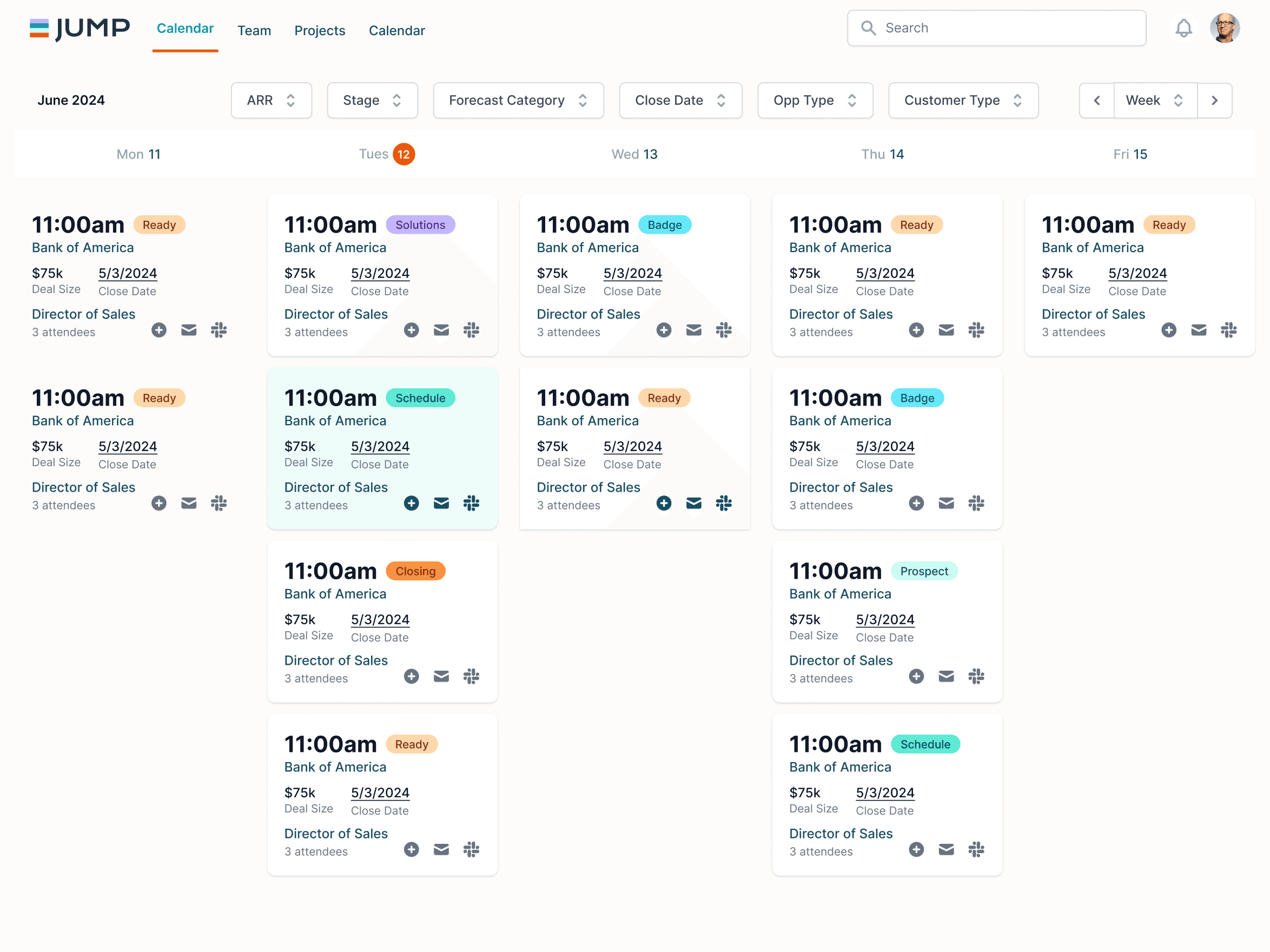
Task: Click into the Search field
Action: click(1005, 28)
